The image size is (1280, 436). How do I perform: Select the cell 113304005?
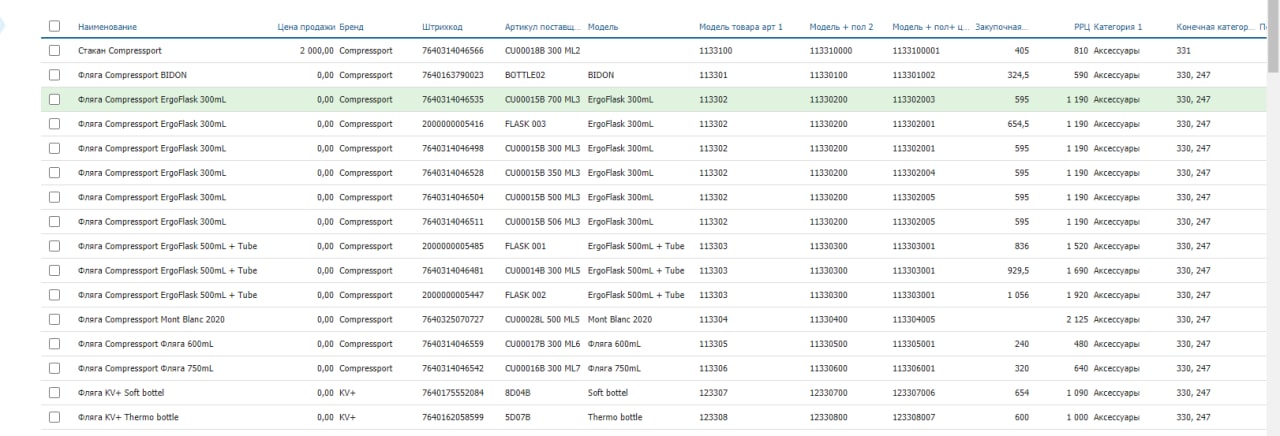coord(914,319)
